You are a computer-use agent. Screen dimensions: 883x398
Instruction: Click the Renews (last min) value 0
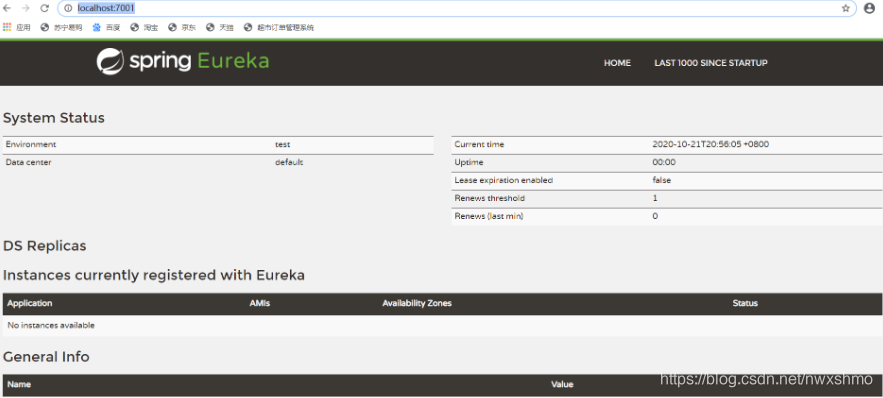pos(655,217)
